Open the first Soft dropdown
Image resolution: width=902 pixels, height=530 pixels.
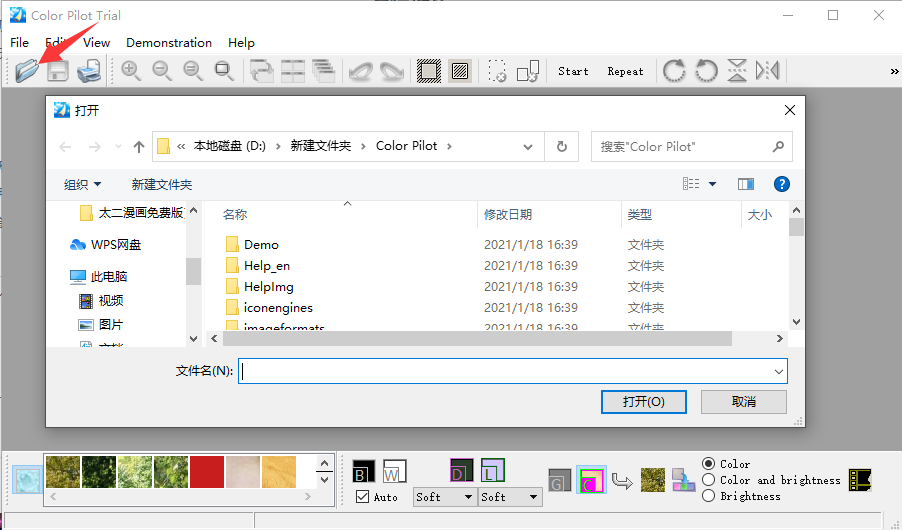445,497
